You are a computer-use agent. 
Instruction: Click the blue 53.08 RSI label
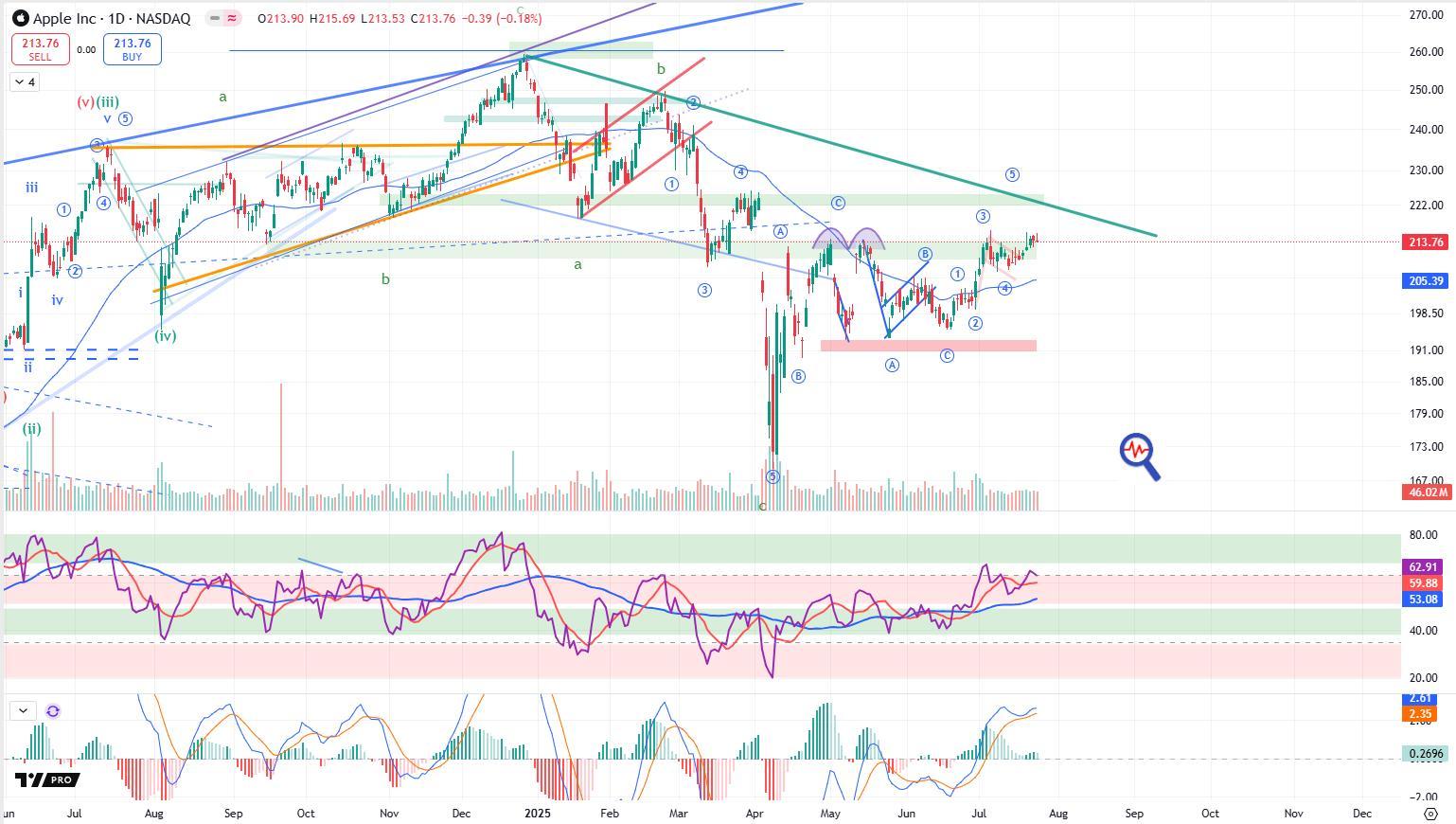[1425, 600]
